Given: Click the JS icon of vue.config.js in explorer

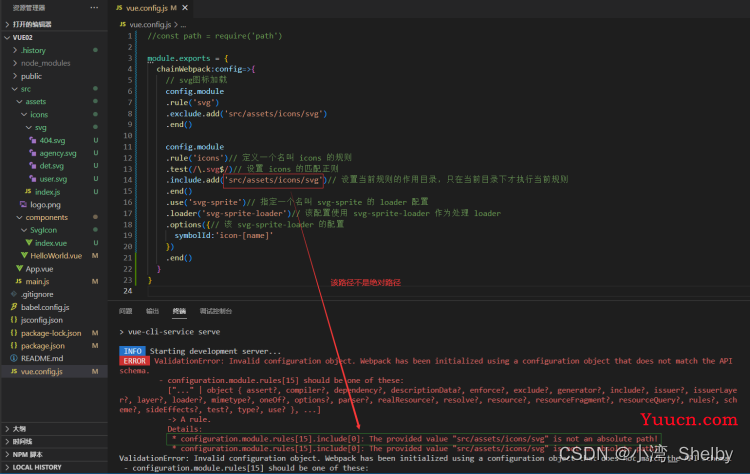Looking at the screenshot, I should 14,371.
